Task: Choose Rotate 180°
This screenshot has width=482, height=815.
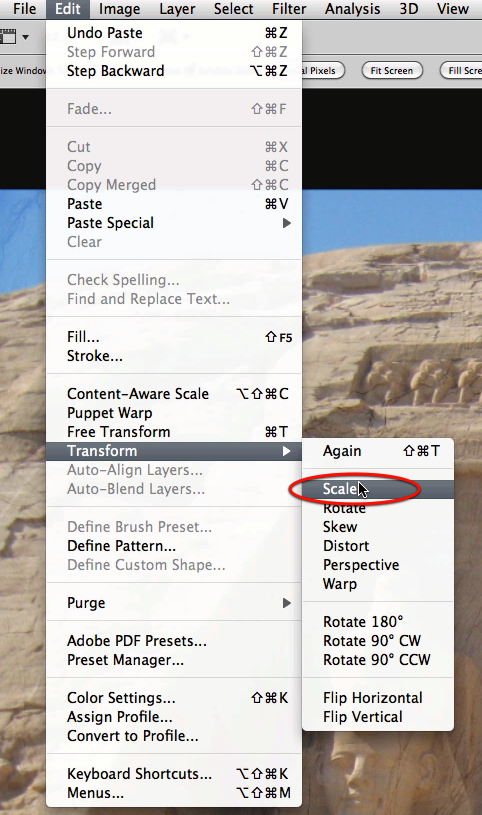Action: pos(378,622)
